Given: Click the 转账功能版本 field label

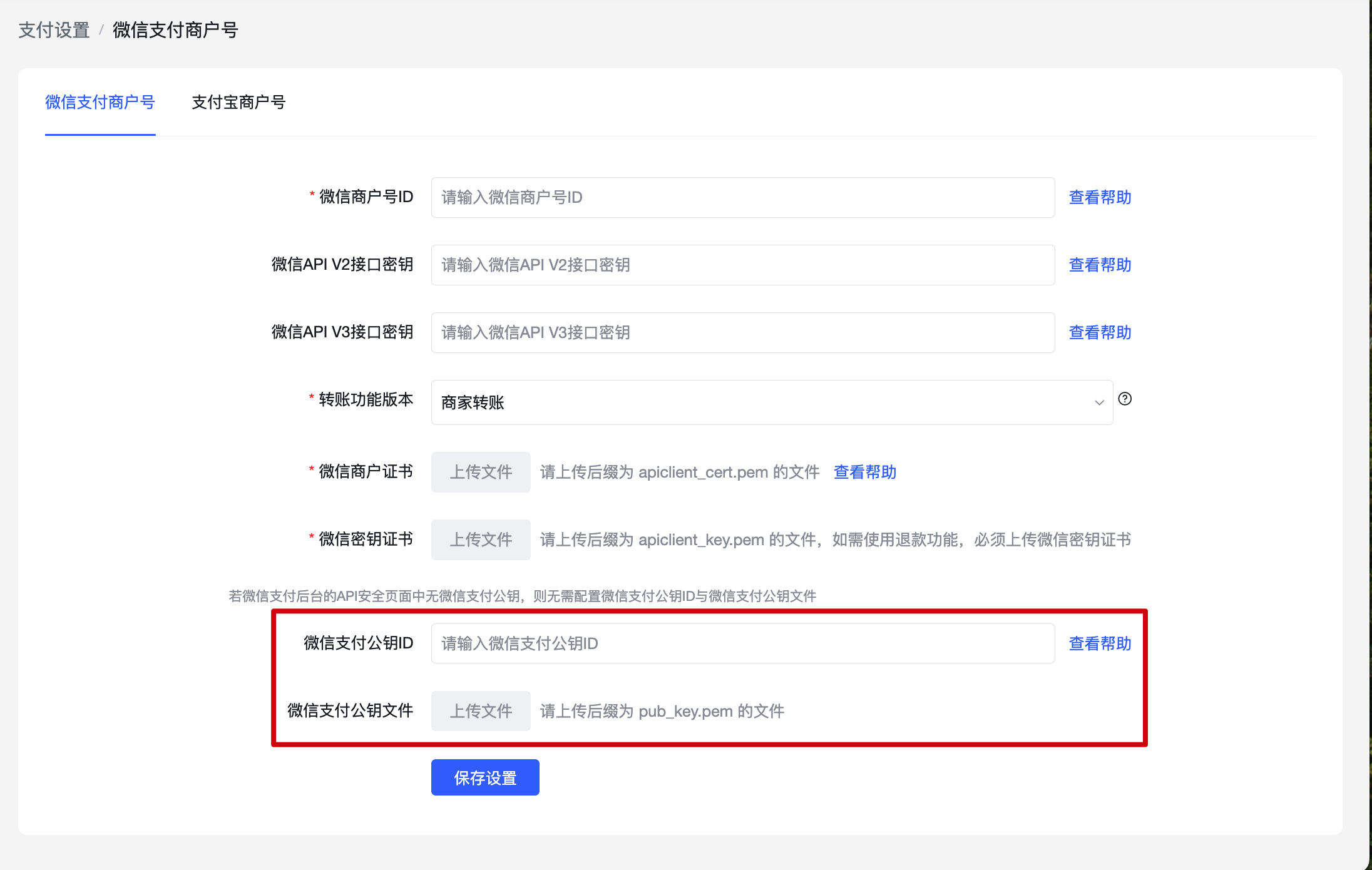Looking at the screenshot, I should point(366,399).
